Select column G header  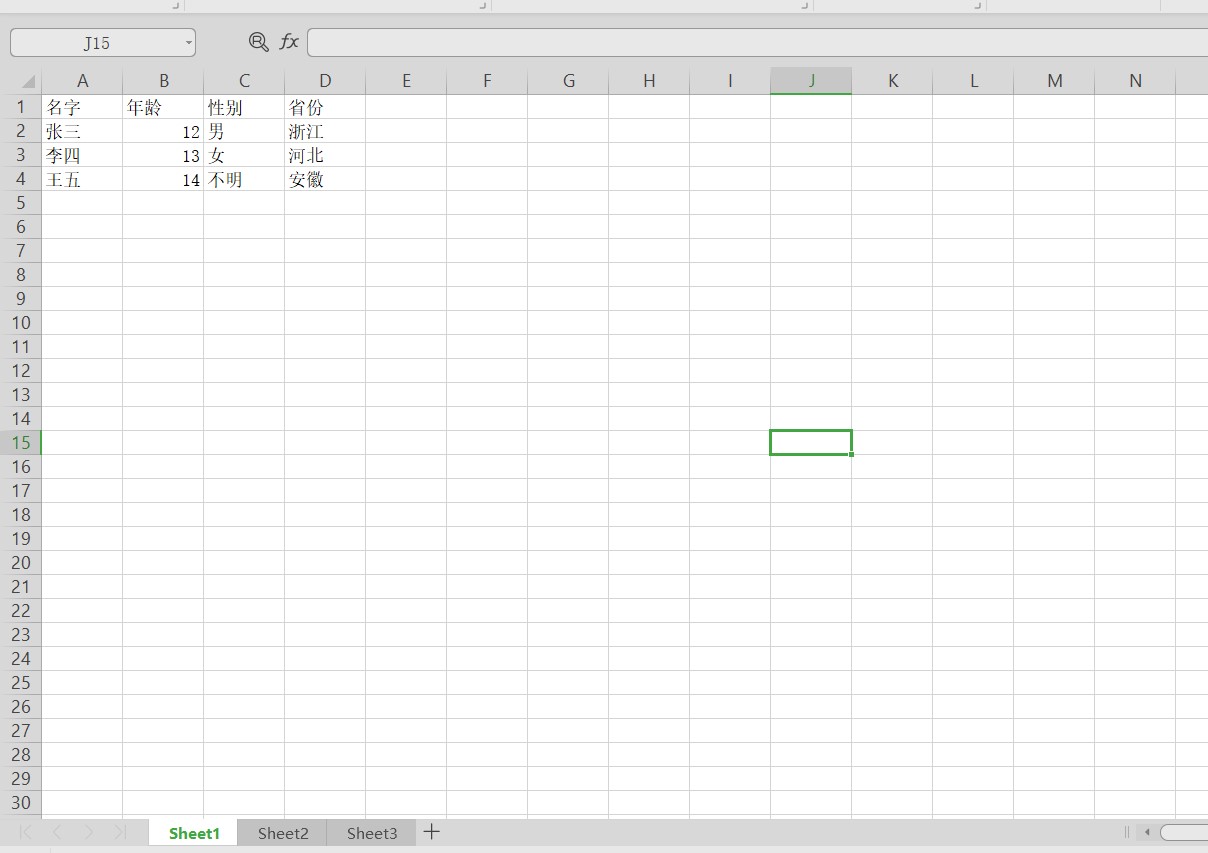coord(568,81)
